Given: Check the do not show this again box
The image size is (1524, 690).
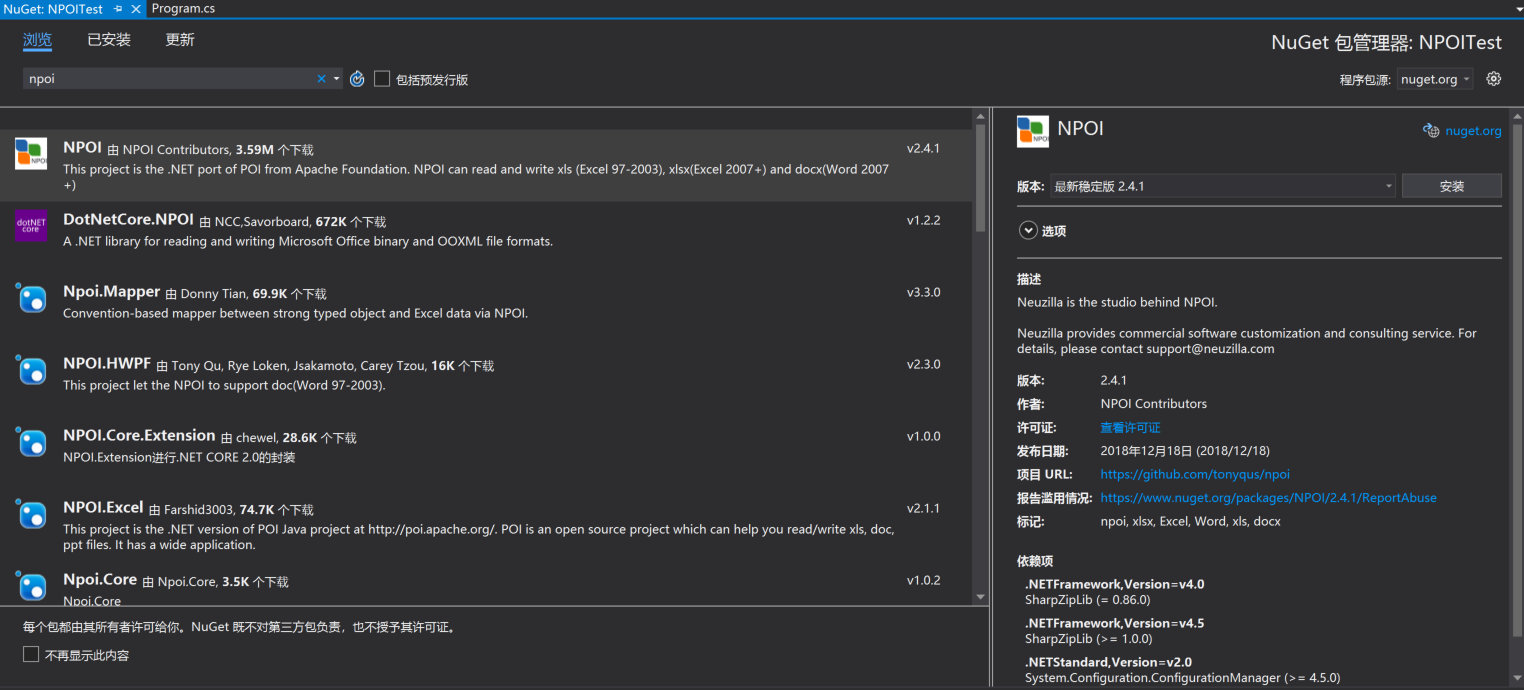Looking at the screenshot, I should (x=31, y=655).
